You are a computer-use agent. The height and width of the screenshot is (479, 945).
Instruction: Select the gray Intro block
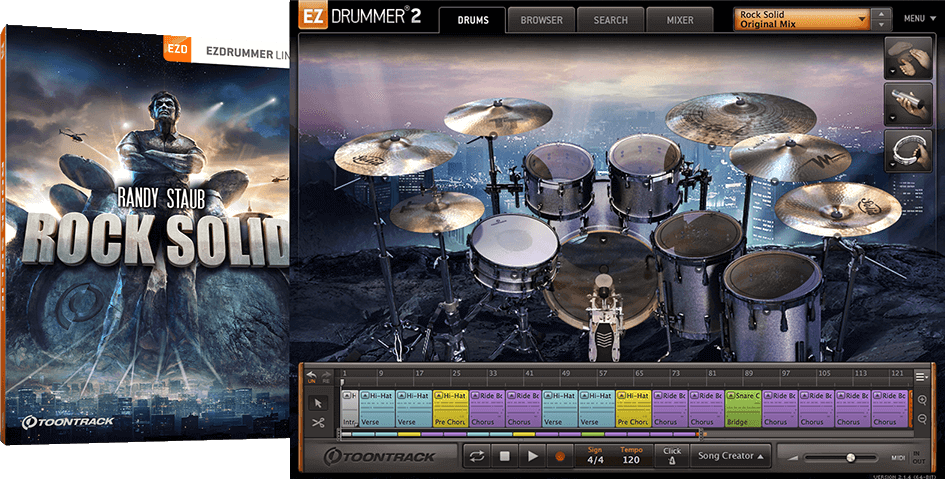pos(350,409)
